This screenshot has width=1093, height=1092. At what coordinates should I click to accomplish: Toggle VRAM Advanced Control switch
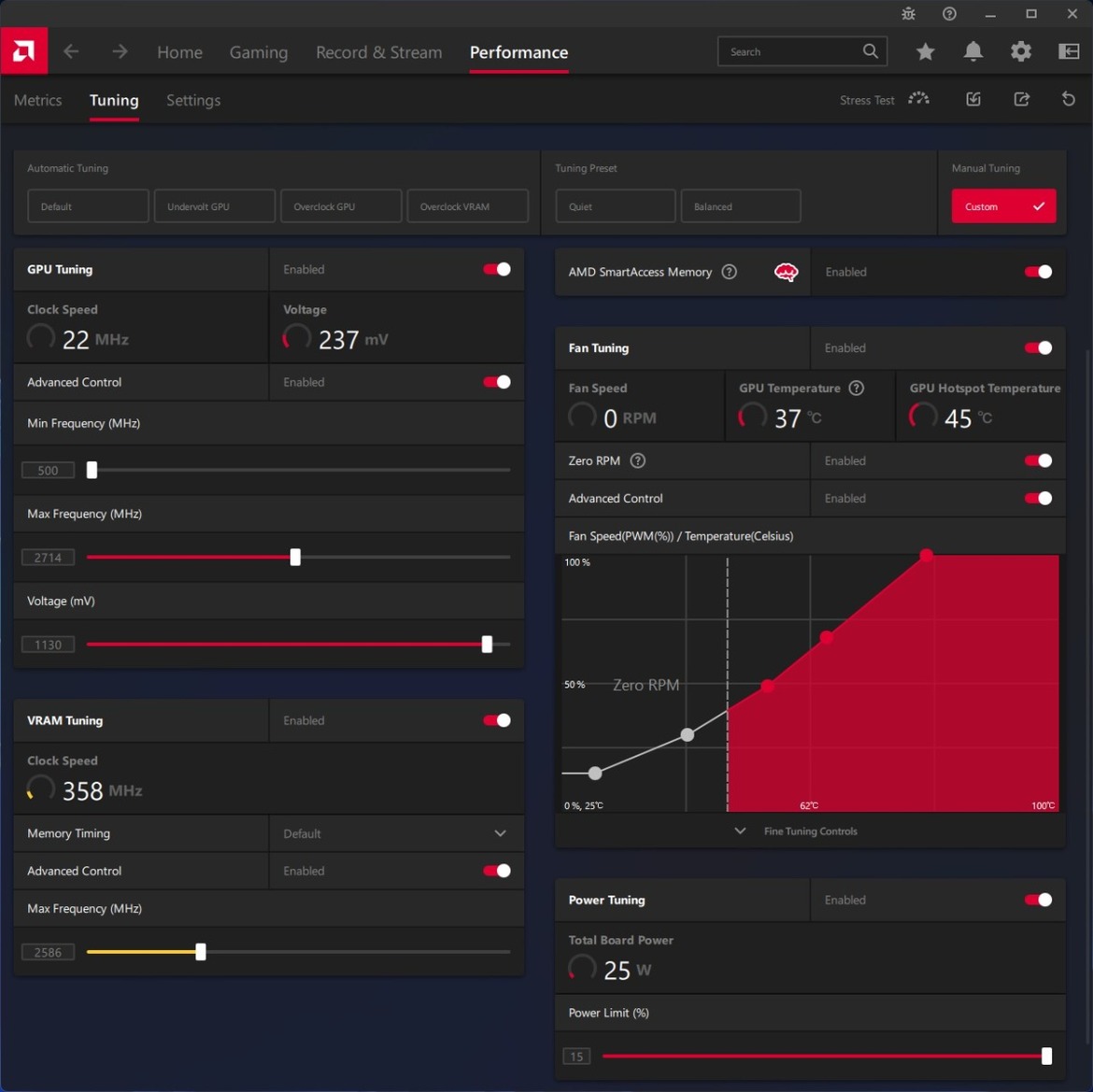coord(497,871)
